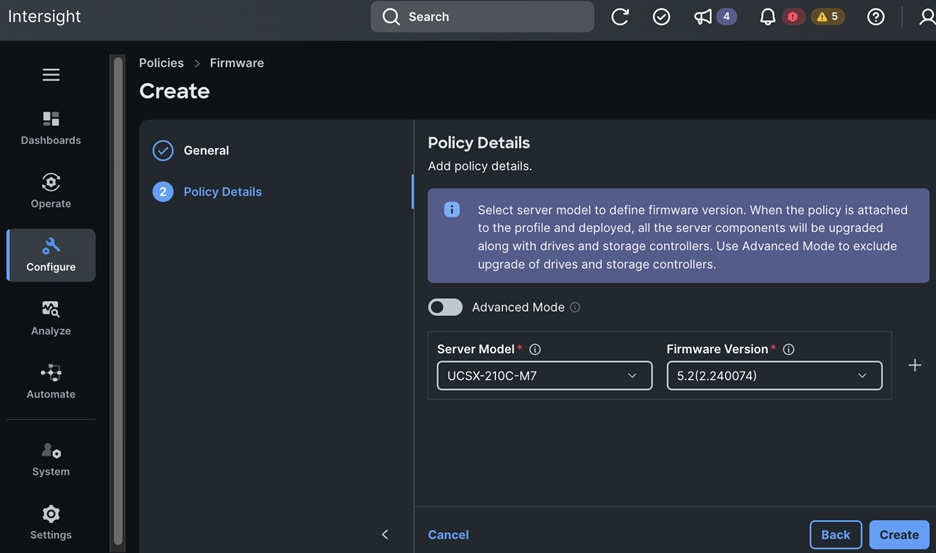Screen dimensions: 936x553
Task: Add another server model row with plus
Action: coord(915,365)
